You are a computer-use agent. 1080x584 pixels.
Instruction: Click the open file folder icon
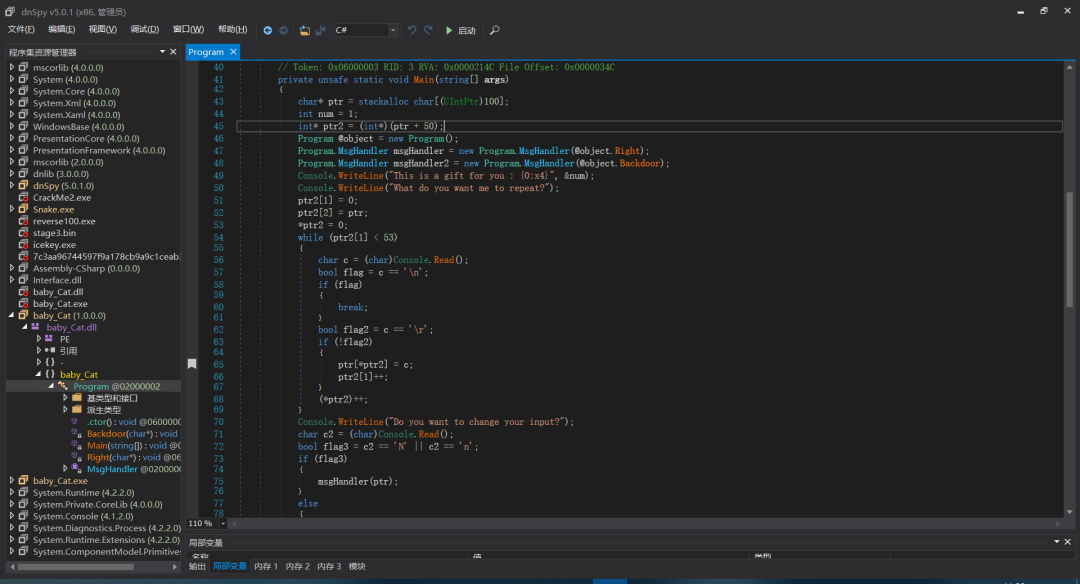(x=305, y=30)
